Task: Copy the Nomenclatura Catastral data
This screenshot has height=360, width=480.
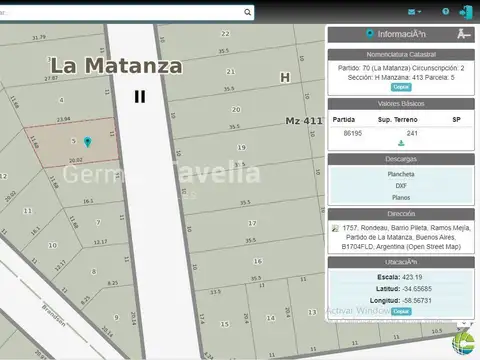Action: coord(401,87)
